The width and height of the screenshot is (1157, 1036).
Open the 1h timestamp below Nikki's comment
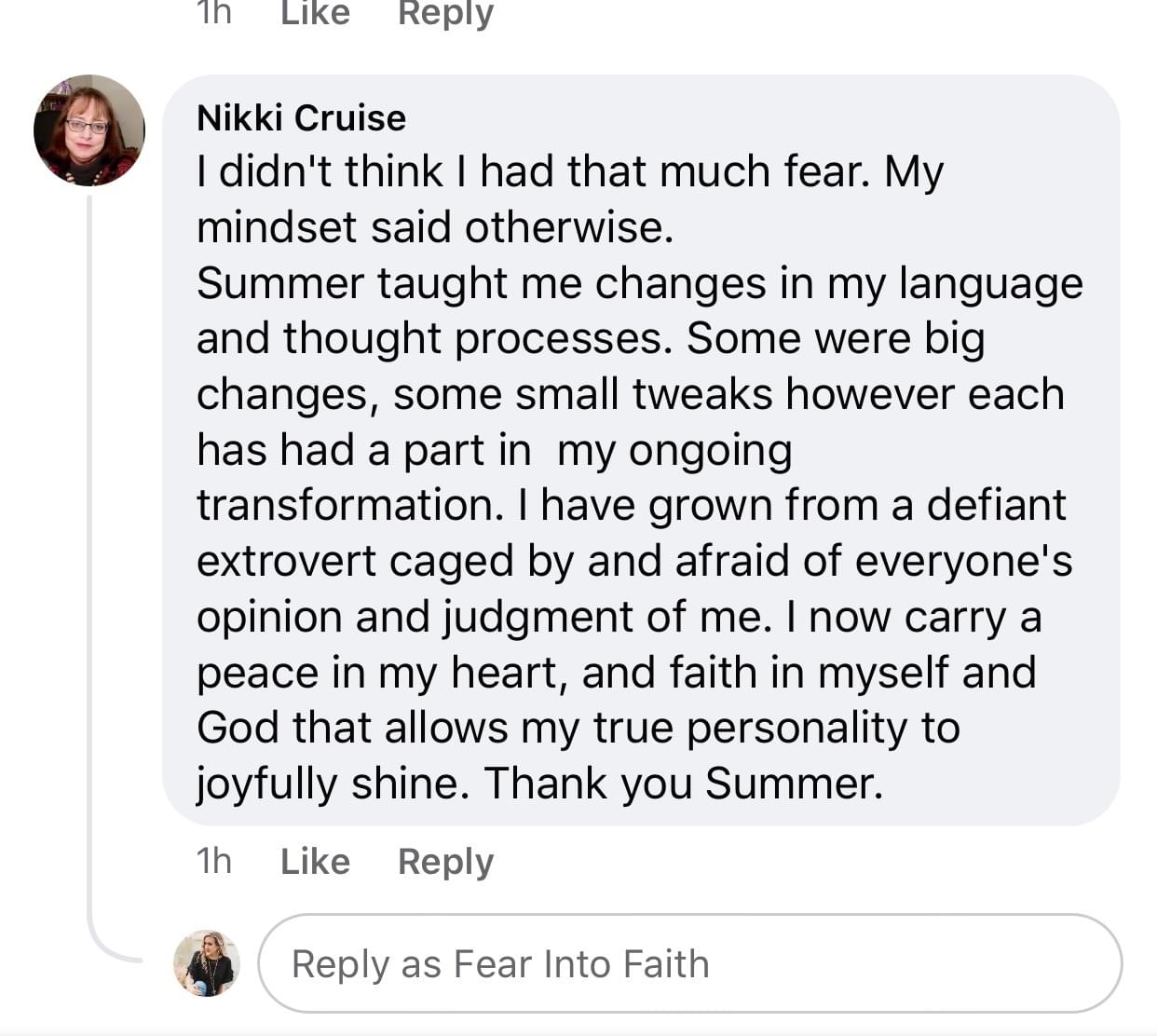pos(213,861)
